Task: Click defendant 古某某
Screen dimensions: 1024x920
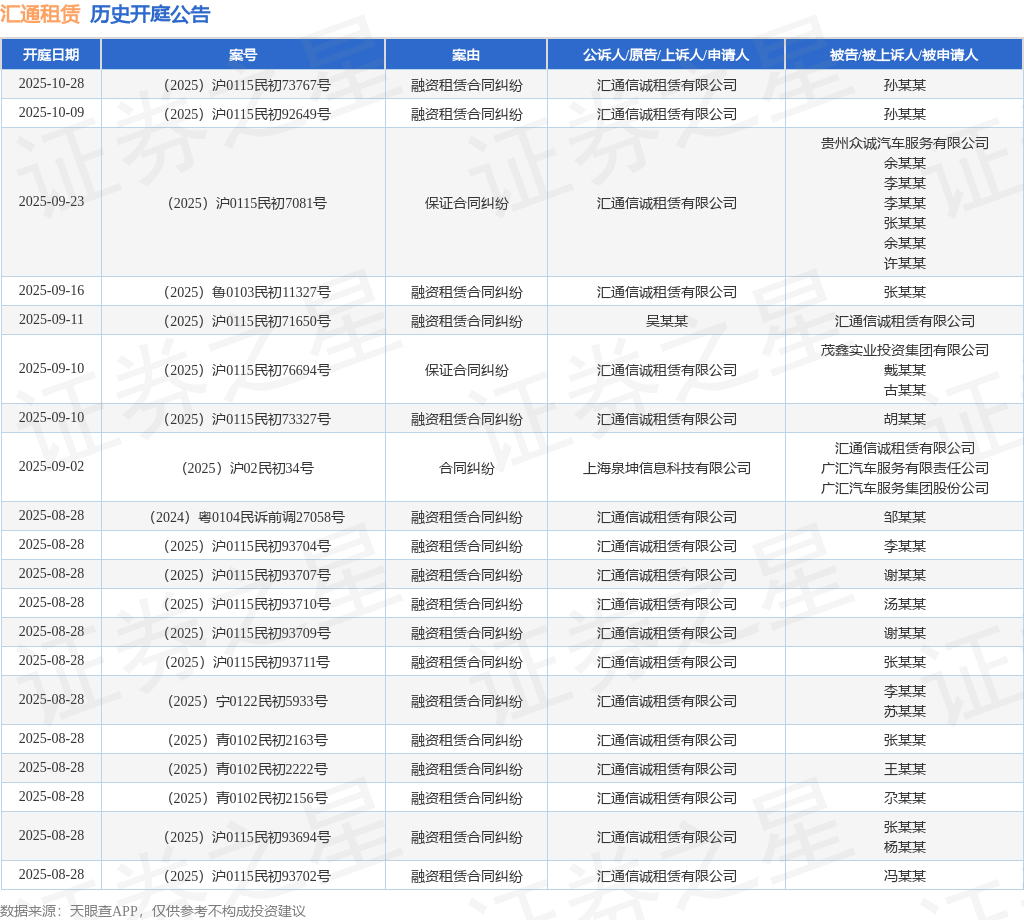Action: (904, 390)
